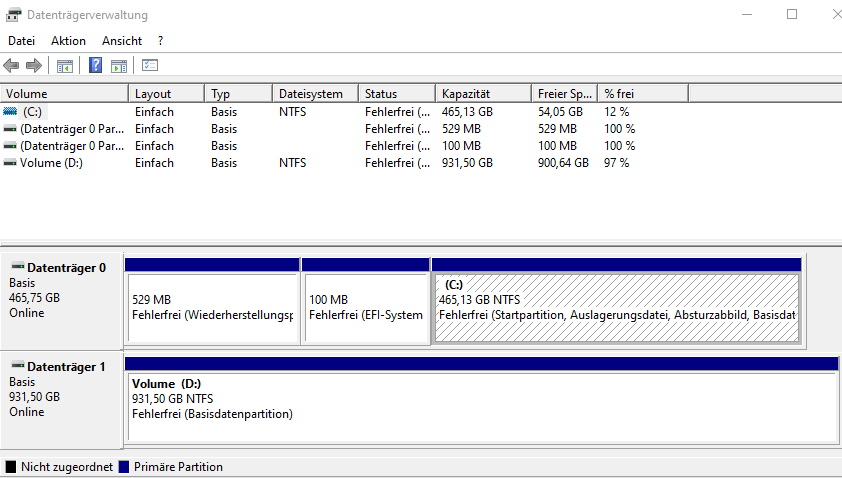Screen dimensions: 842x478
Task: Sort by the Volume column header
Action: pos(64,93)
